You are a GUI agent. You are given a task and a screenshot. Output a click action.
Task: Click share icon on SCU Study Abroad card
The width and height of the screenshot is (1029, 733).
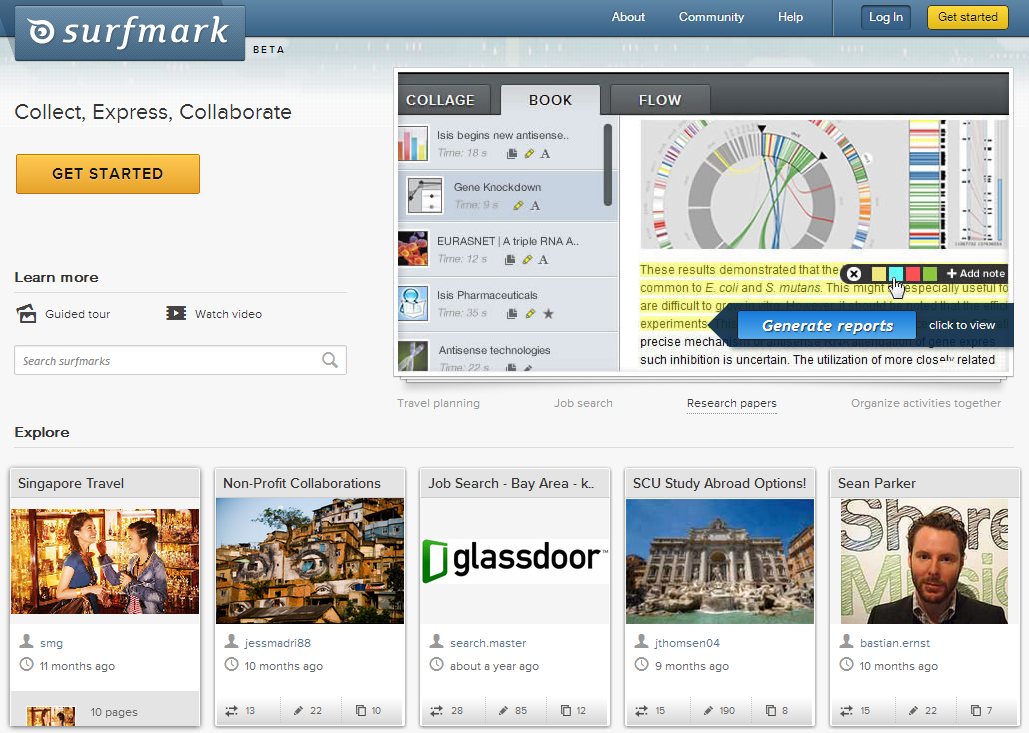[x=642, y=711]
